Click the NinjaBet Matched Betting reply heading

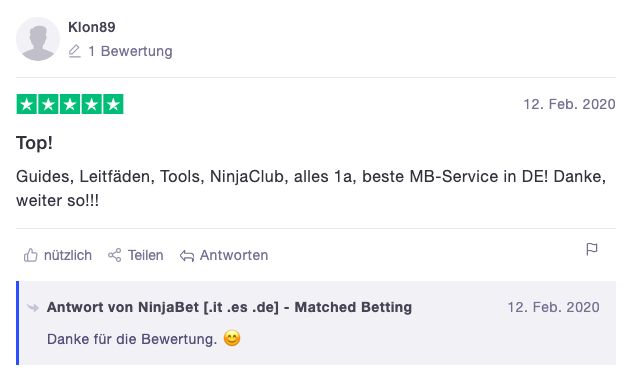(229, 307)
